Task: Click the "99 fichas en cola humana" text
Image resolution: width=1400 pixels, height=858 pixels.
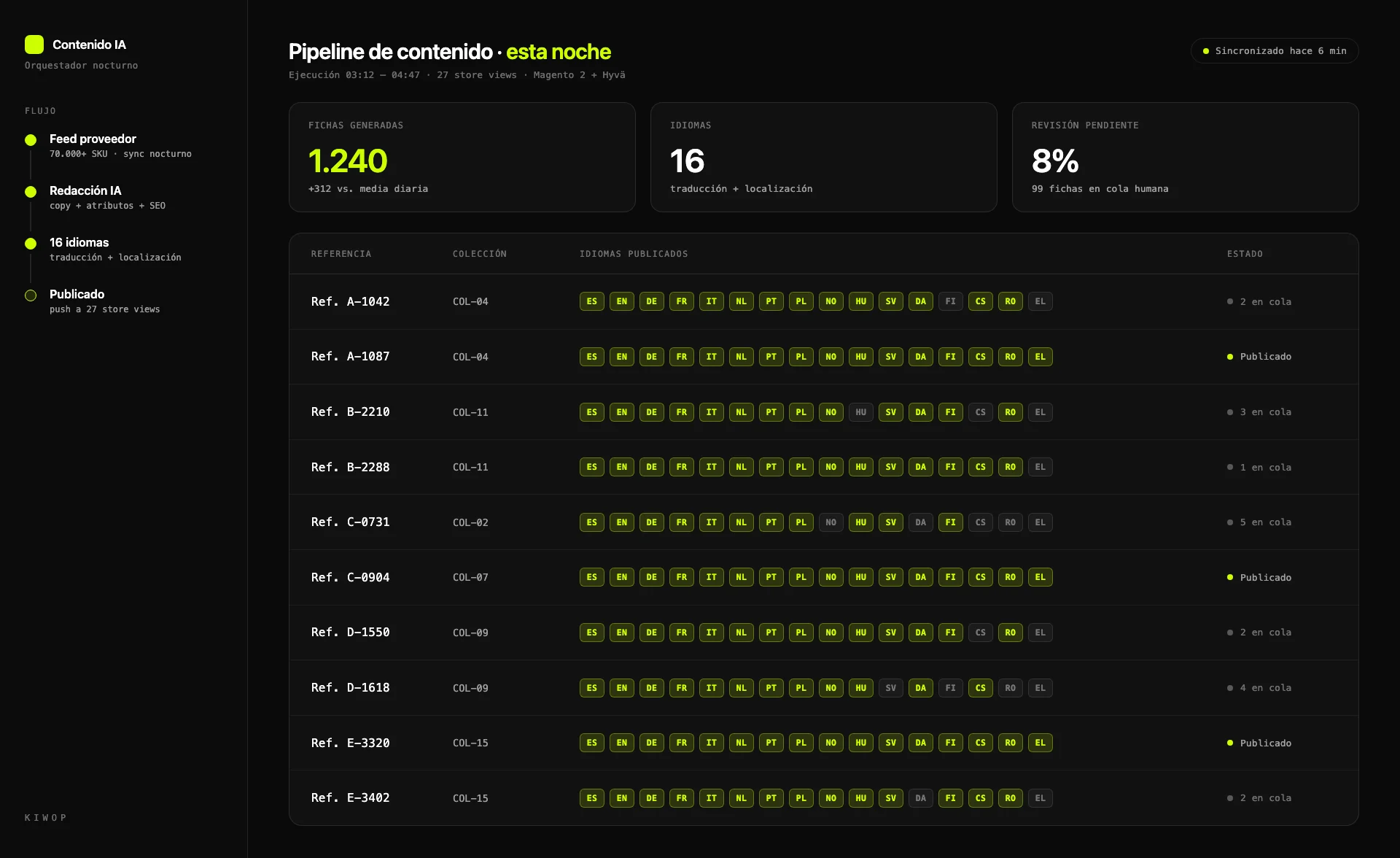Action: pyautogui.click(x=1100, y=188)
